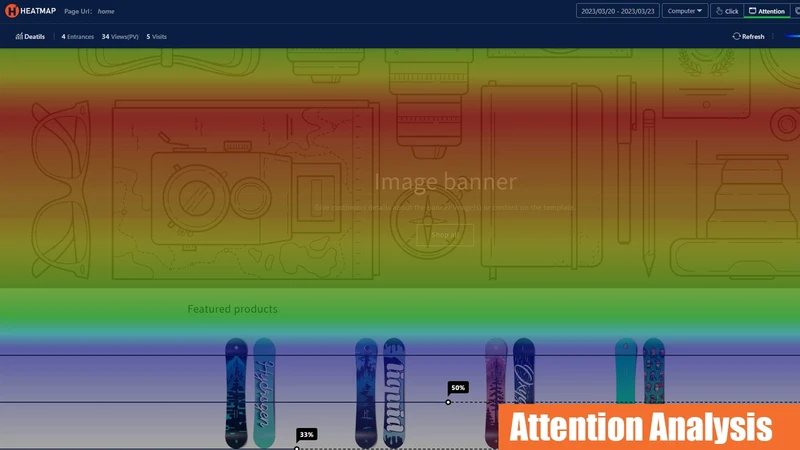This screenshot has height=450, width=800.
Task: Switch to the Attention heatmap tab
Action: coord(767,11)
